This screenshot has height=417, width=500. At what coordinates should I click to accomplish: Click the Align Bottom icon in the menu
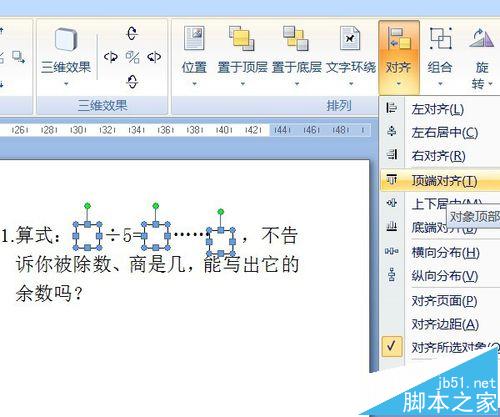[x=392, y=227]
